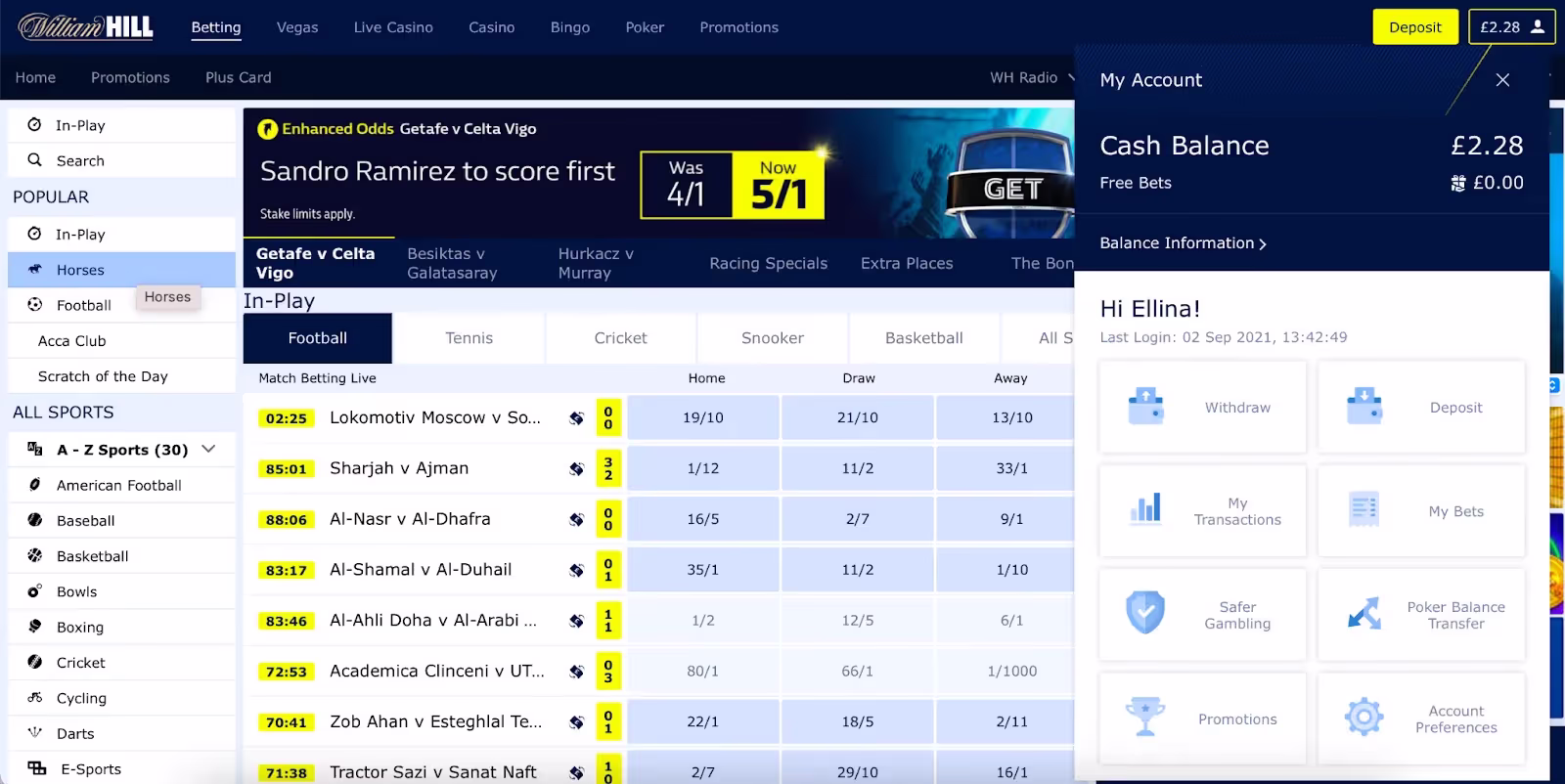
Task: Switch to the Tennis in-play tab
Action: tap(469, 338)
